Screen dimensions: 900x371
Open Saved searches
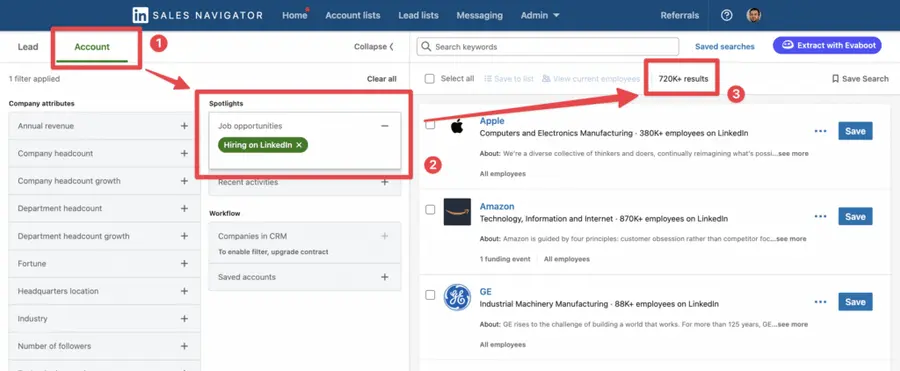coord(724,47)
